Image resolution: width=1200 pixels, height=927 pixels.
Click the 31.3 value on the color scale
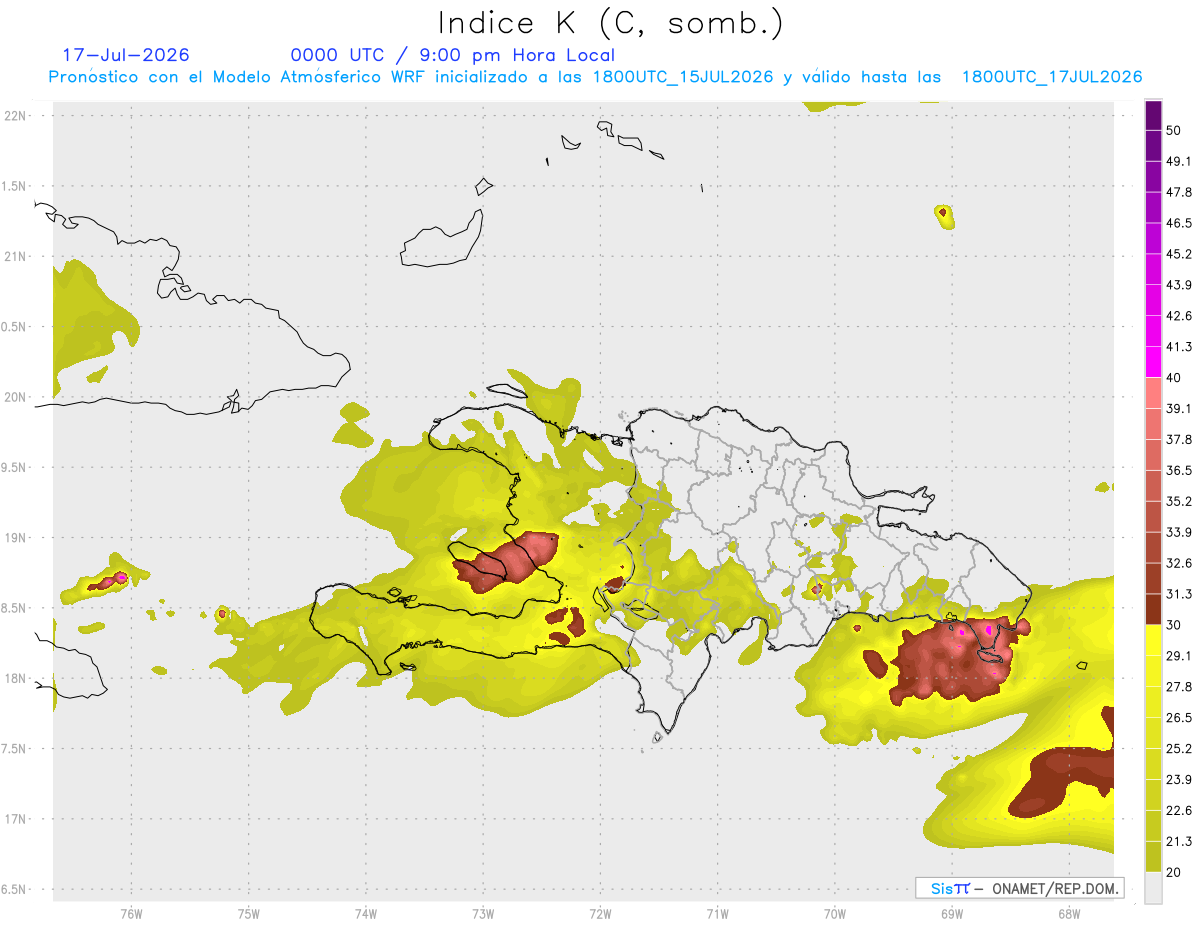click(1179, 594)
